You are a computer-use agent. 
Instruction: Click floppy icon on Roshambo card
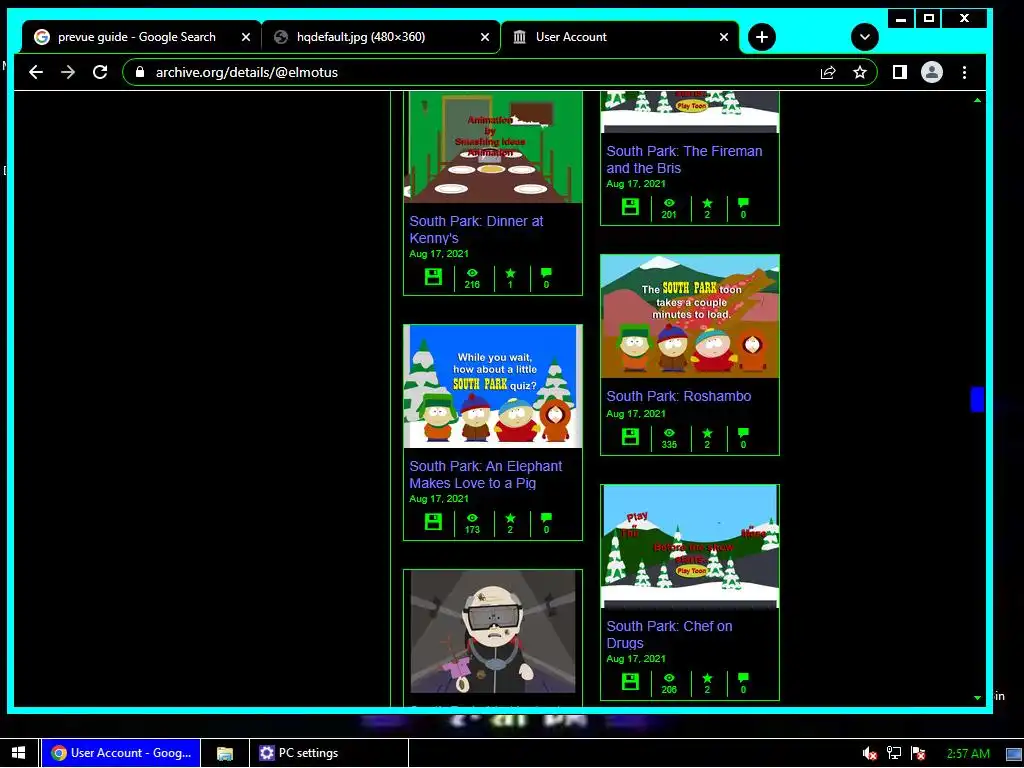pos(630,437)
